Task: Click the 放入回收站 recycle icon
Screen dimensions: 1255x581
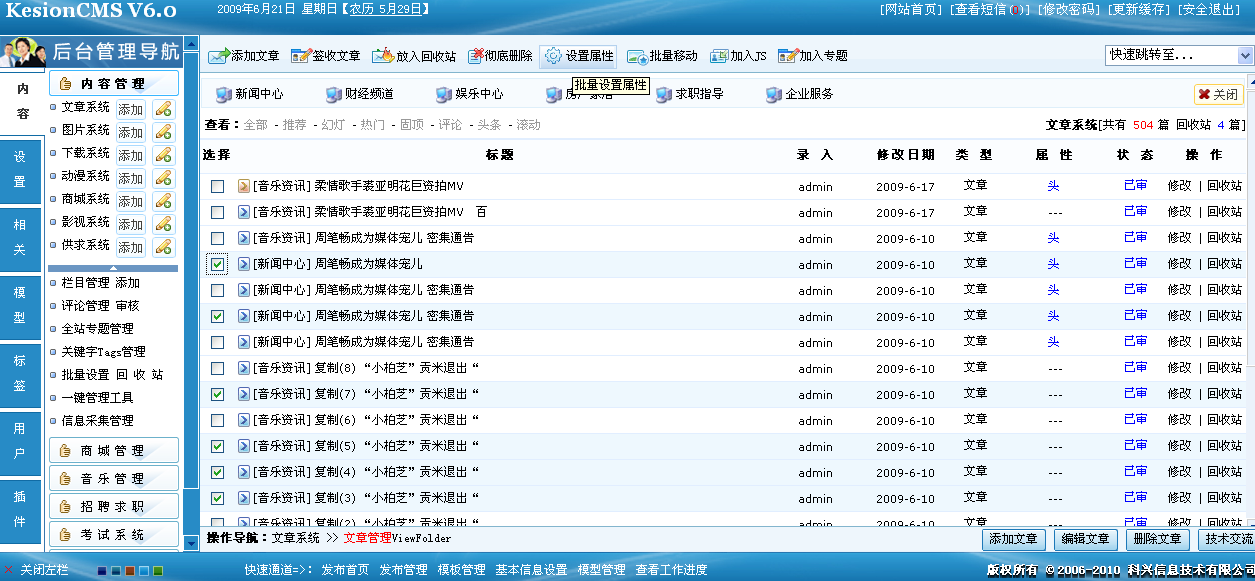Action: tap(382, 56)
